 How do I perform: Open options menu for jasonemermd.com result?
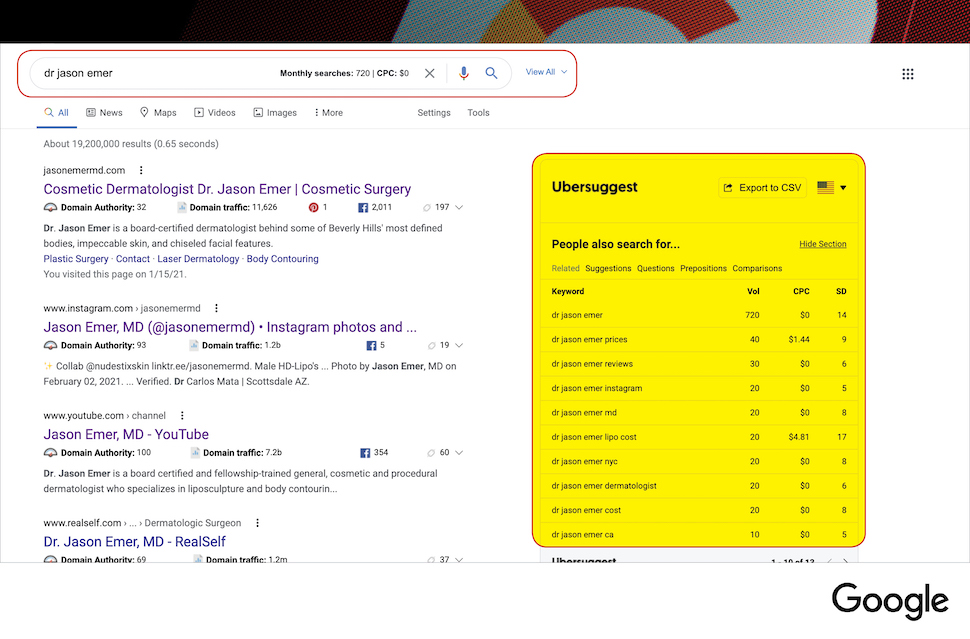[x=141, y=170]
